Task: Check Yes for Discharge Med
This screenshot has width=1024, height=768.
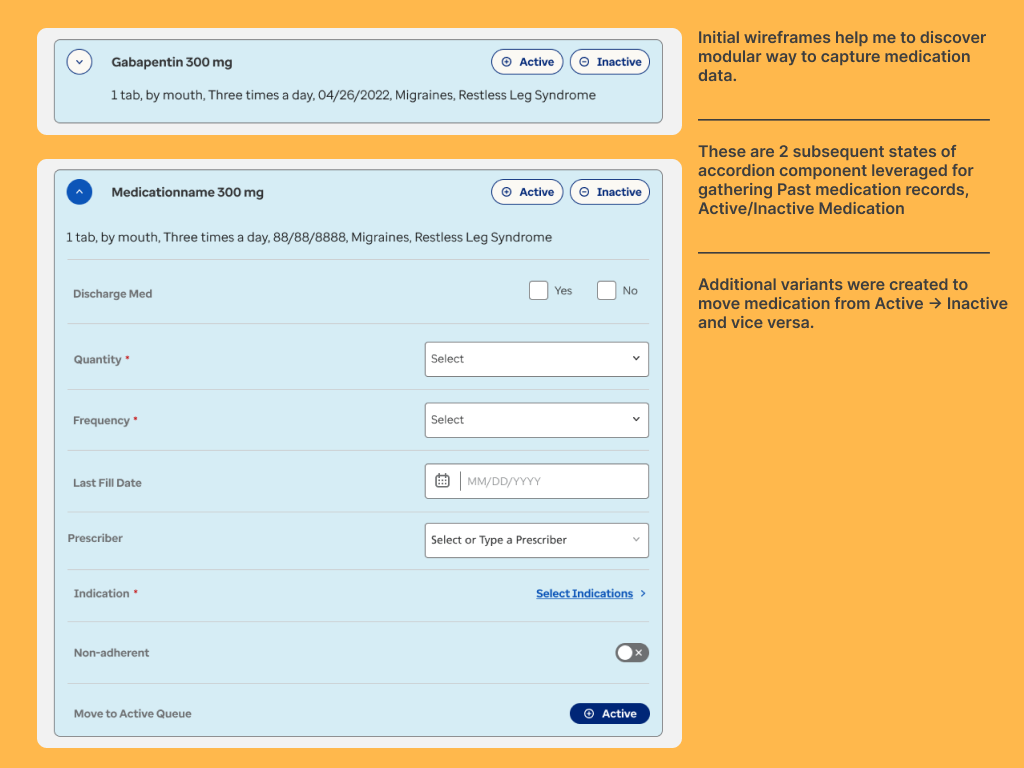Action: pos(538,291)
